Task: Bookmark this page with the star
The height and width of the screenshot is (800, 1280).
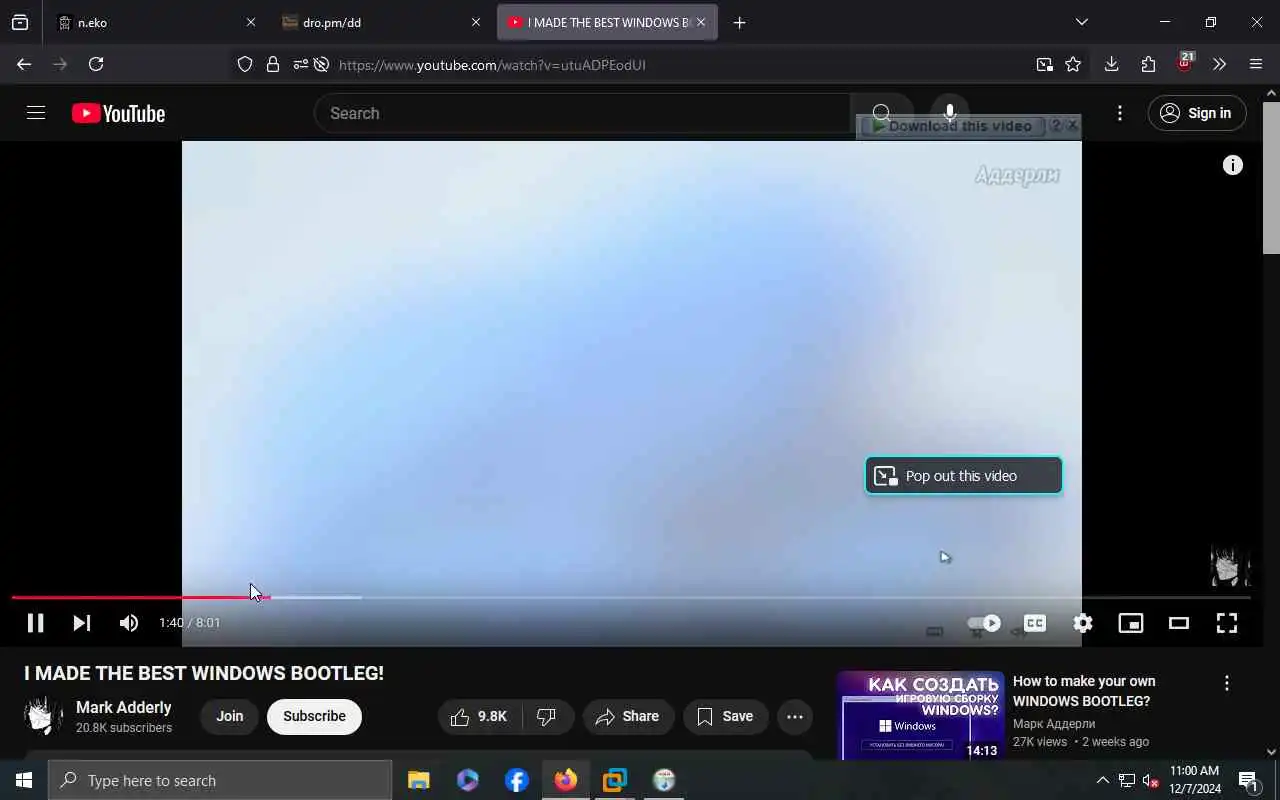Action: 1073,64
